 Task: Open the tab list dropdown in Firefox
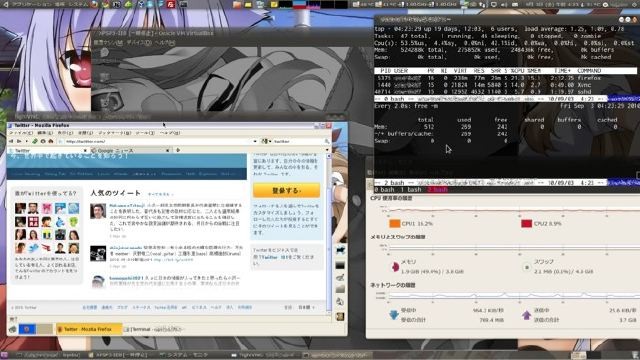327,150
